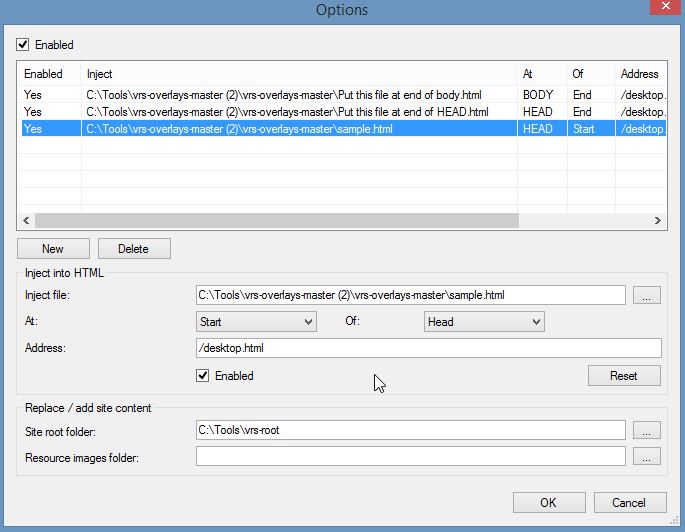This screenshot has height=532, width=685.
Task: Close the Options dialog with X
Action: click(665, 7)
